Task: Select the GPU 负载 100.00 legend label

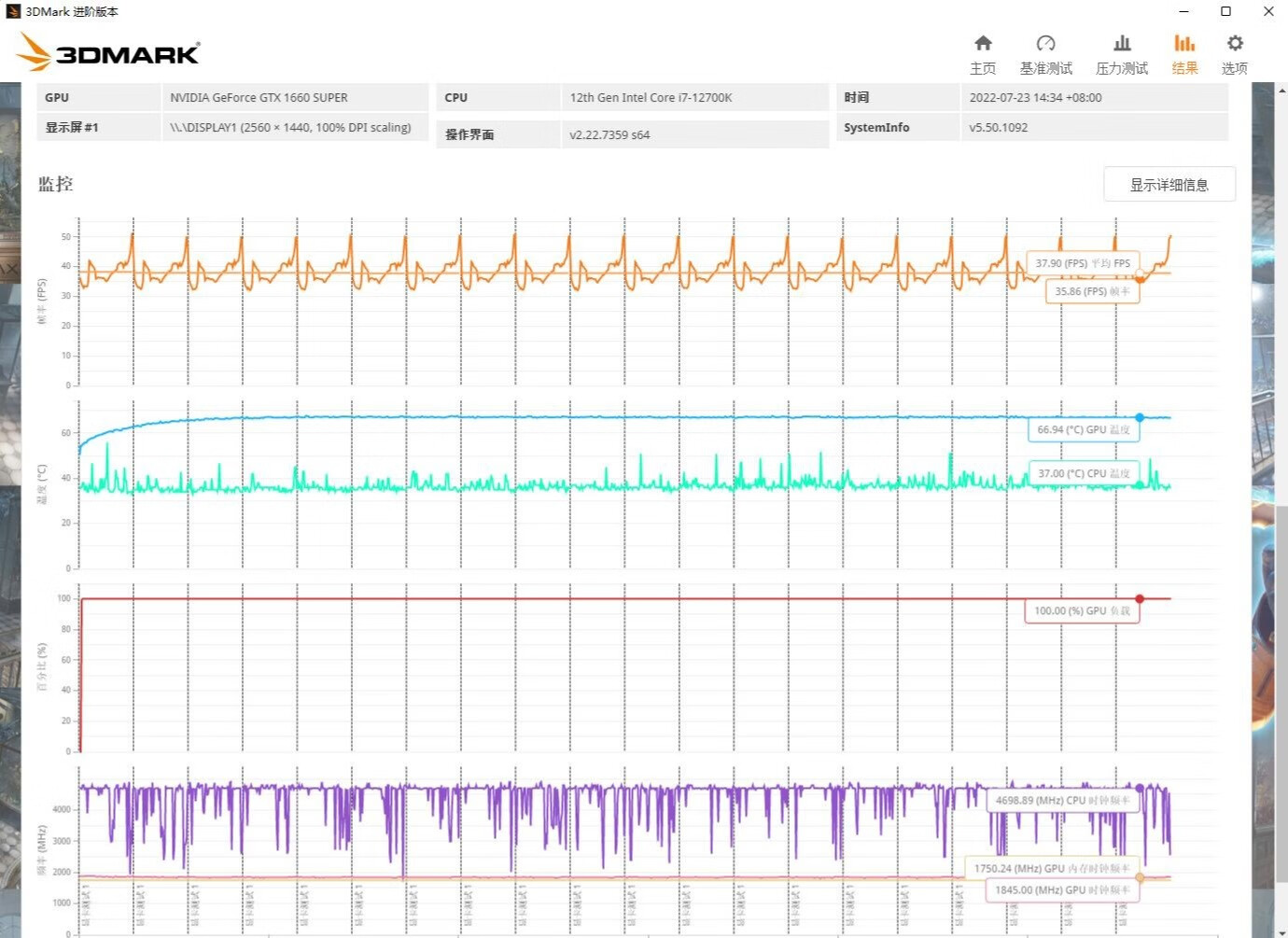Action: coord(1082,610)
